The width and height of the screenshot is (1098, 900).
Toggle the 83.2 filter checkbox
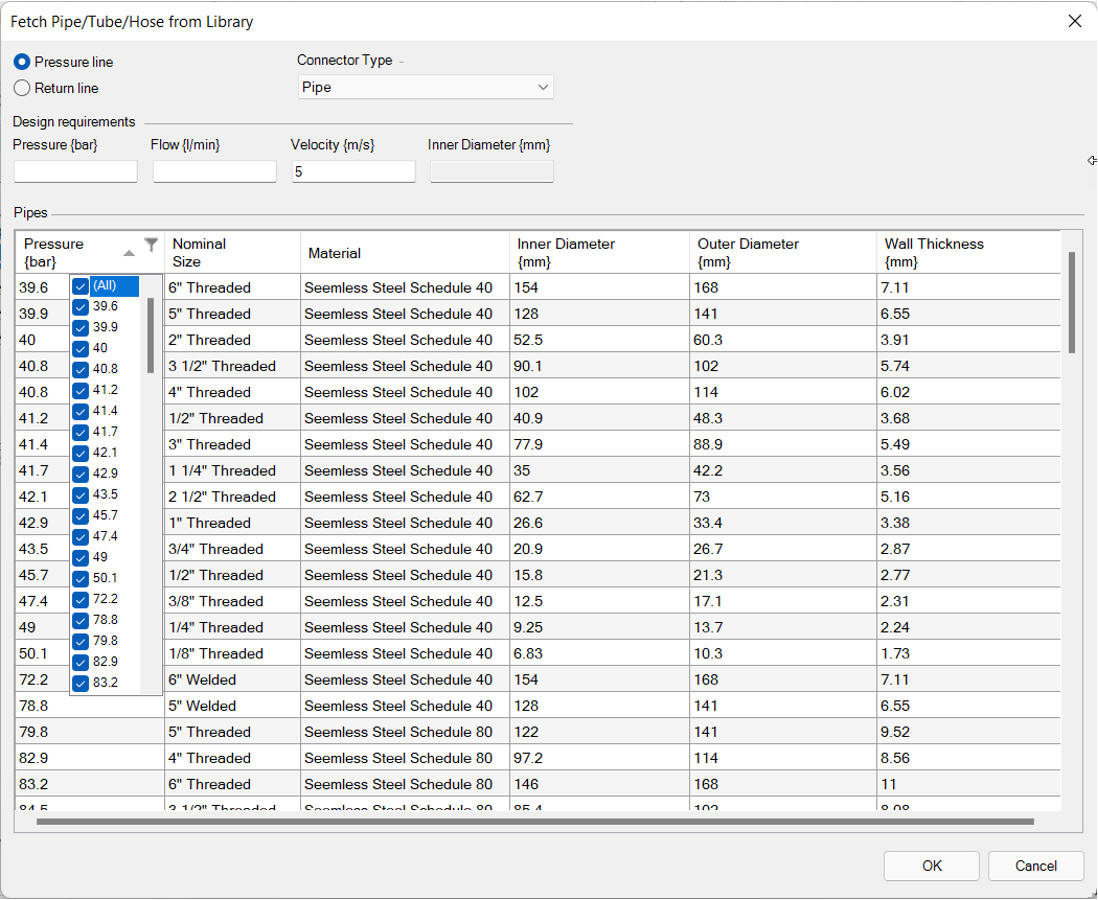81,684
